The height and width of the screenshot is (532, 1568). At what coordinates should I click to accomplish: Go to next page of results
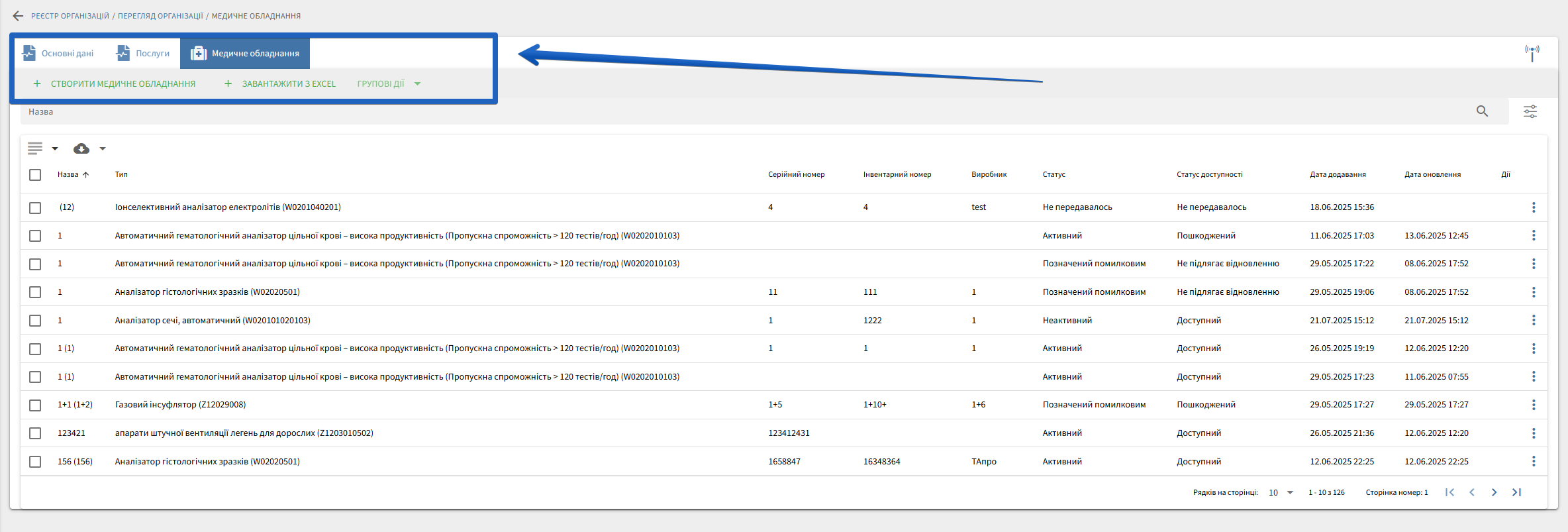1494,492
